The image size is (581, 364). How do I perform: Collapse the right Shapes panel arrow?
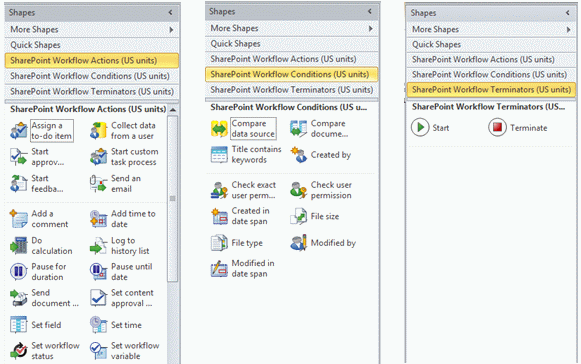coord(568,13)
